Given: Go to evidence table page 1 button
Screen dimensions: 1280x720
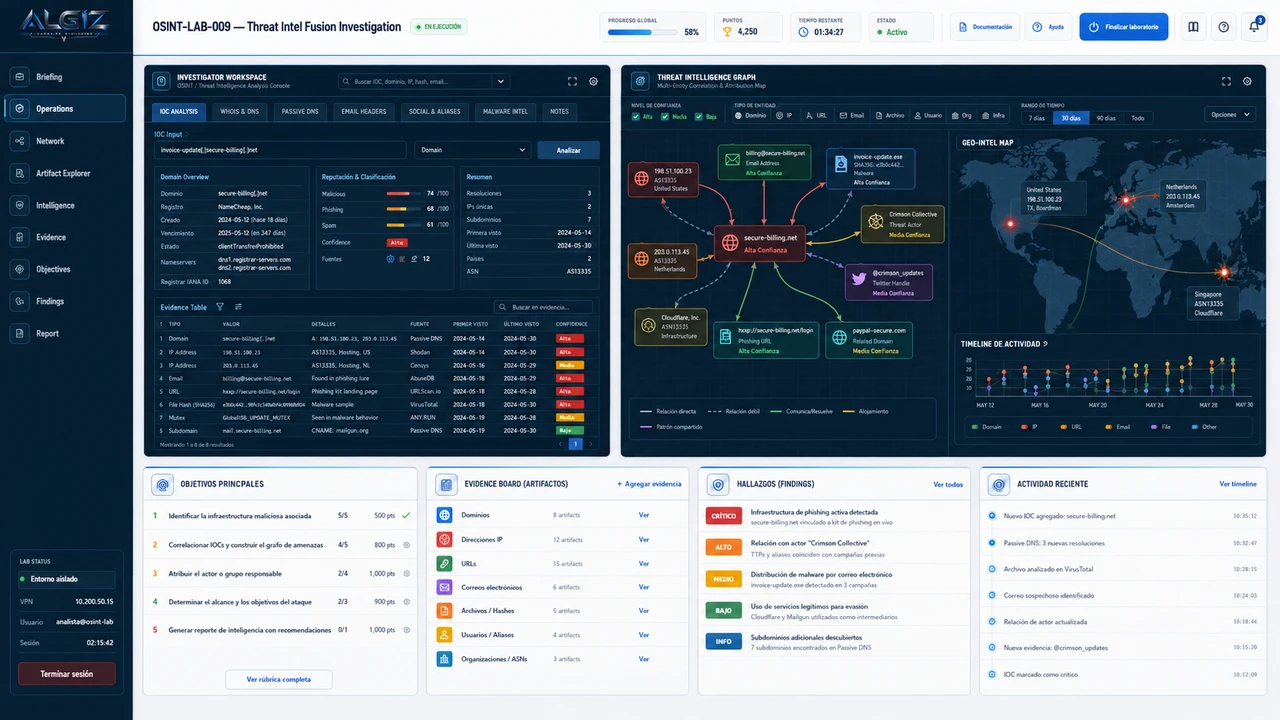Looking at the screenshot, I should [x=575, y=444].
